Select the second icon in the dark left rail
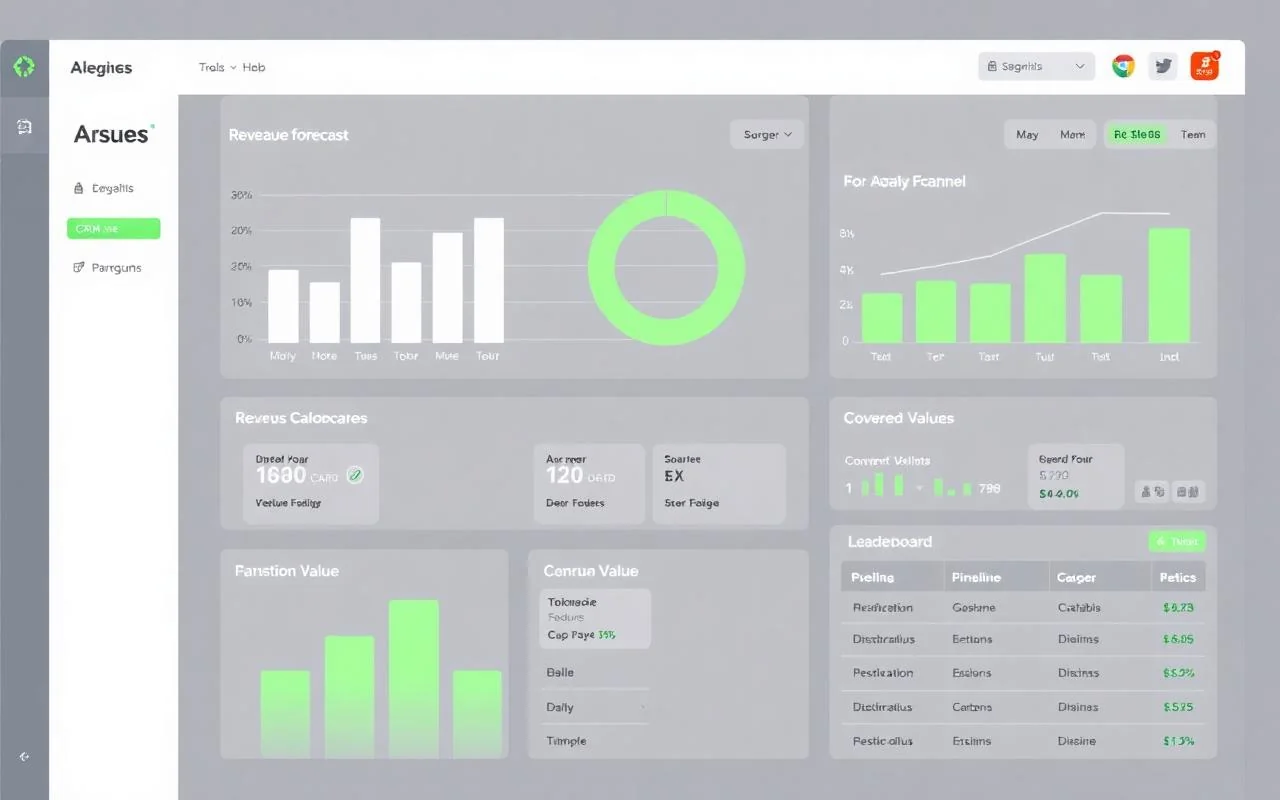The image size is (1280, 800). click(x=24, y=126)
